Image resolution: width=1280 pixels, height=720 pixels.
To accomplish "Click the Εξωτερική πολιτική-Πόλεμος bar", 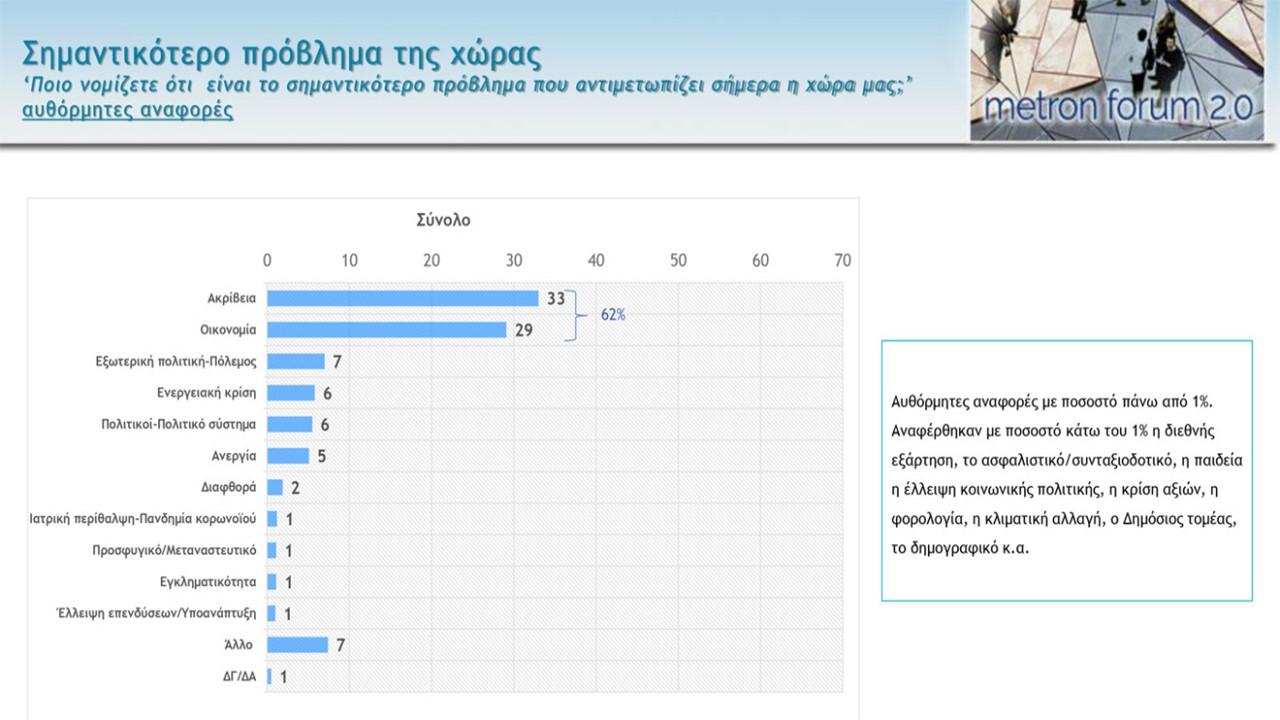I will (295, 361).
